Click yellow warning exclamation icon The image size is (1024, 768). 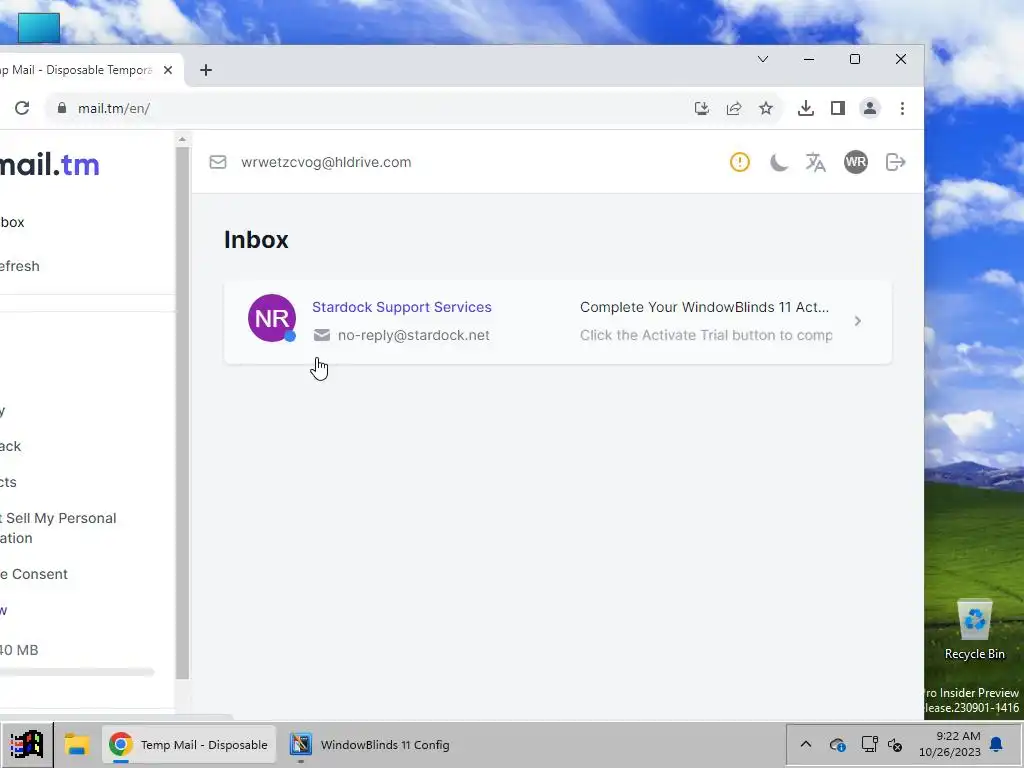(x=739, y=162)
